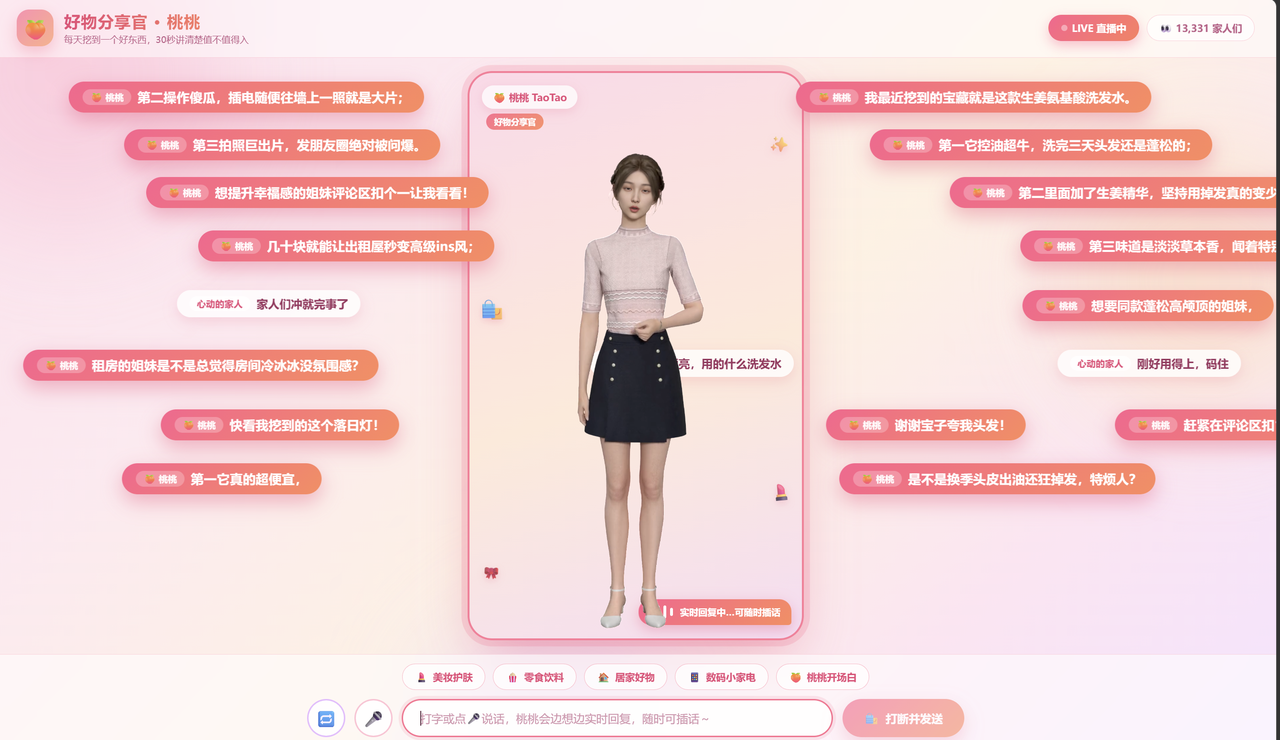Click bubble 租房的姐妹是不是总觉得房间冷冰冰没氛围感?
The image size is (1280, 740).
[x=201, y=365]
